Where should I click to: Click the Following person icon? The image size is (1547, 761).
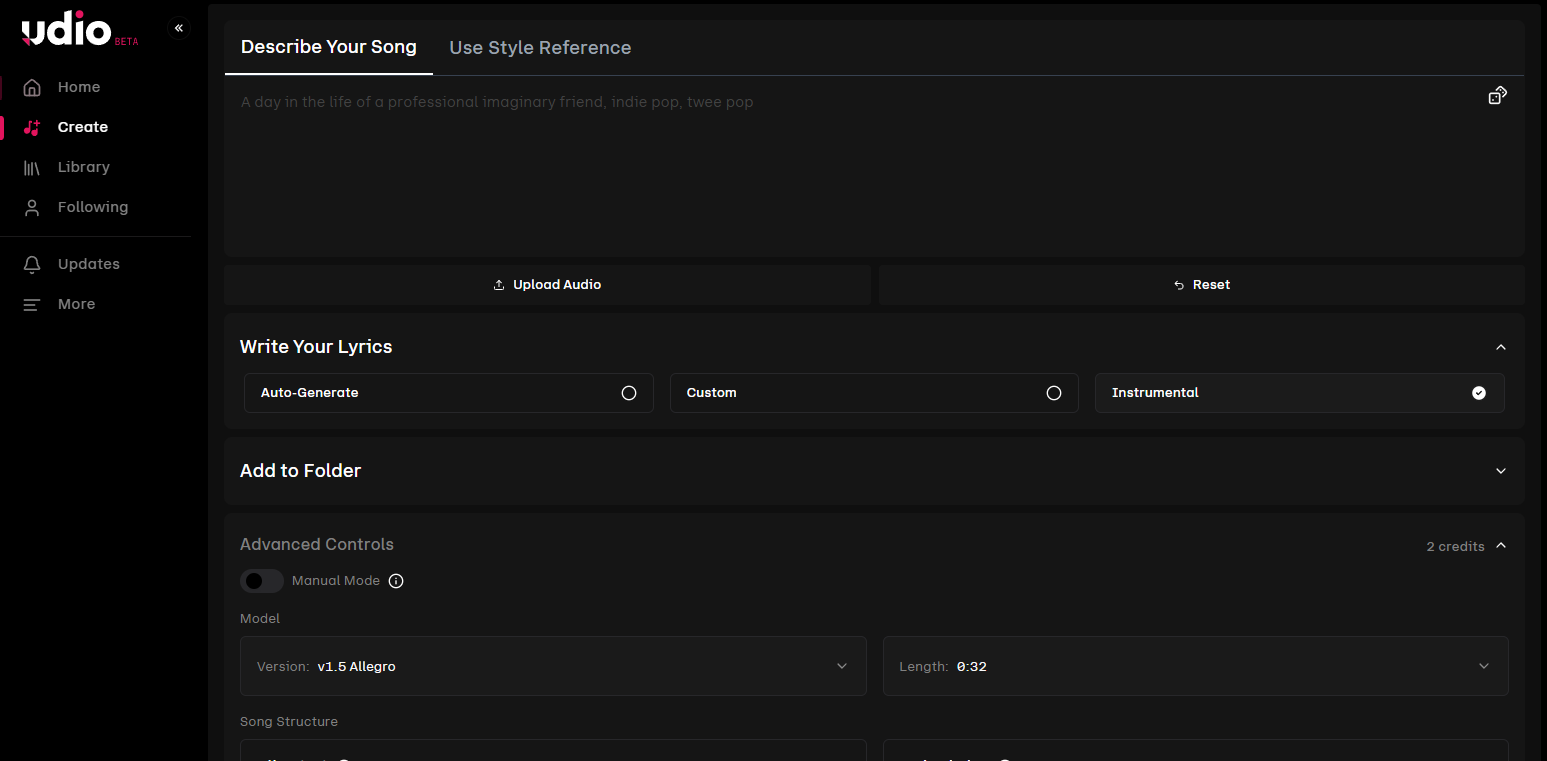pyautogui.click(x=32, y=207)
